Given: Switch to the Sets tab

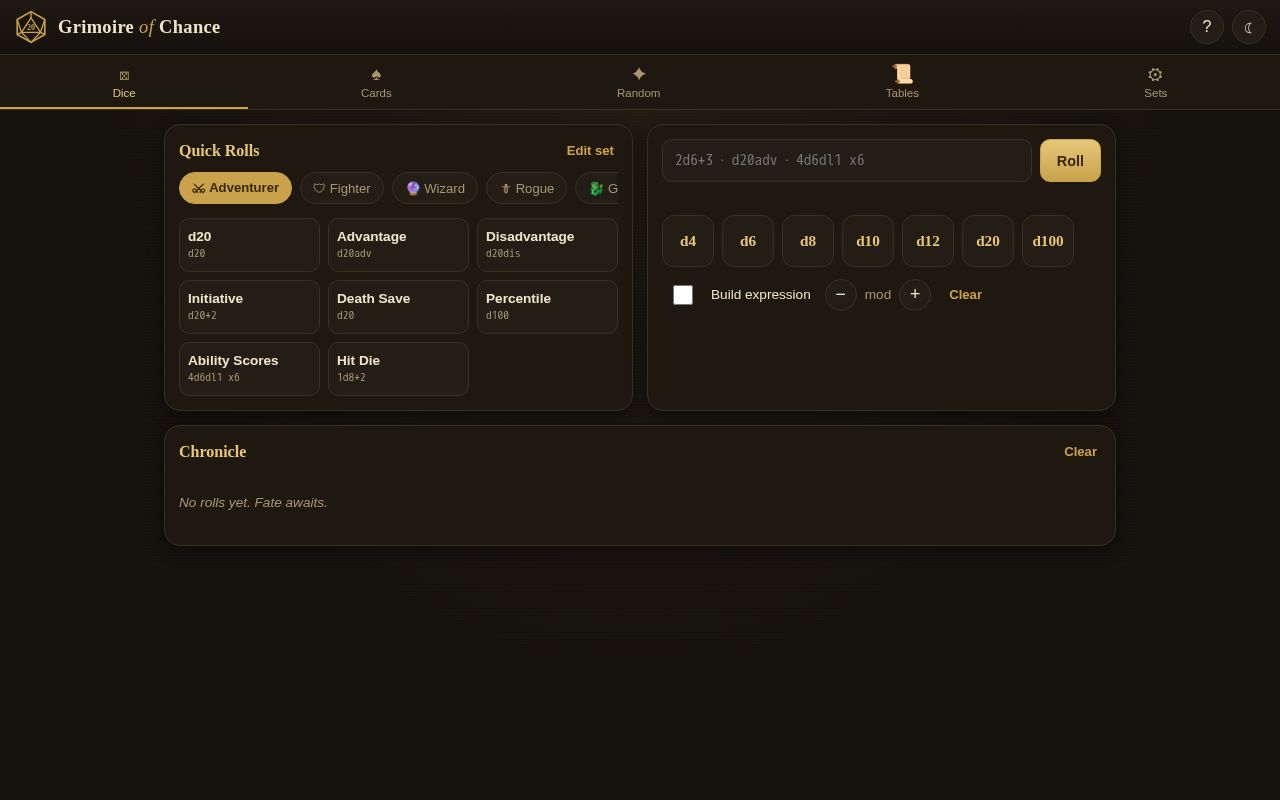Looking at the screenshot, I should point(1155,83).
